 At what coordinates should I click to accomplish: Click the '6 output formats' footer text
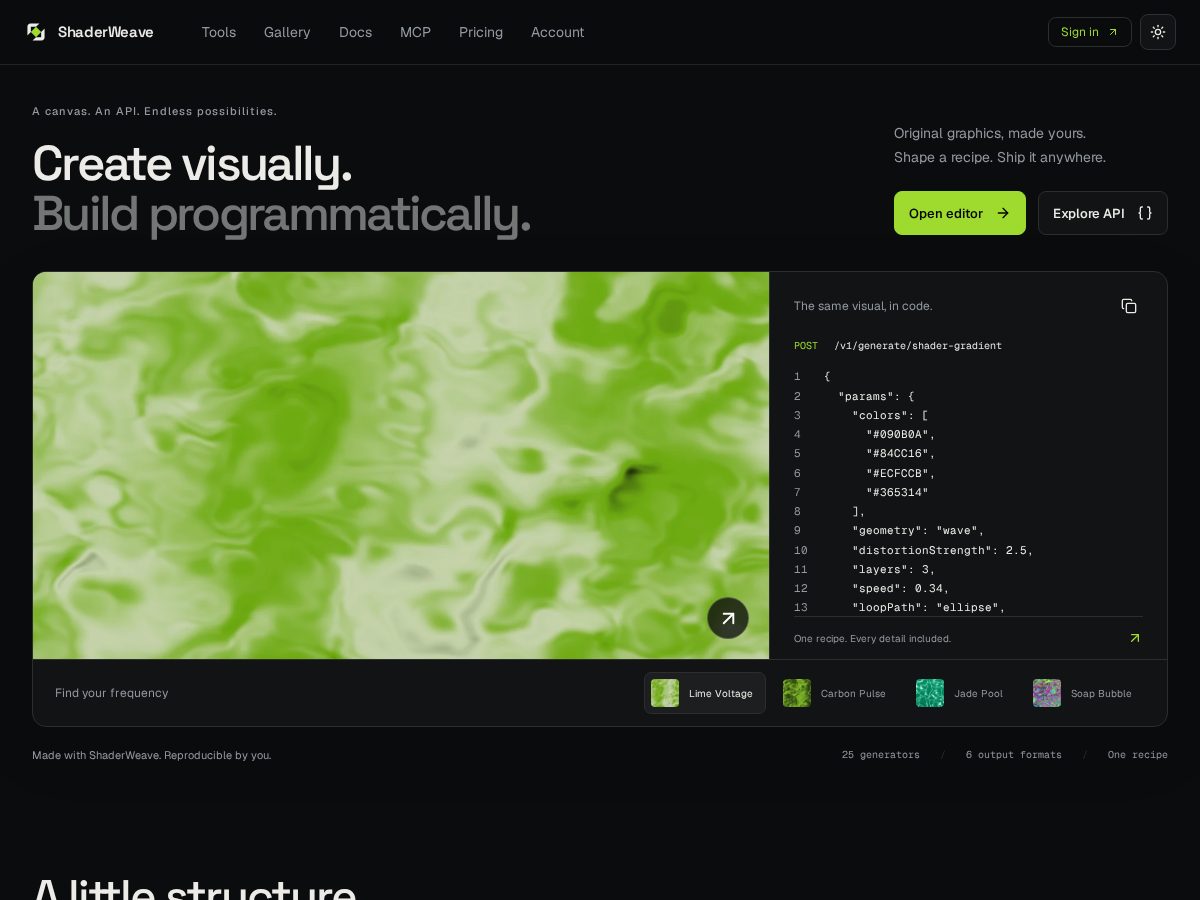[x=1014, y=755]
